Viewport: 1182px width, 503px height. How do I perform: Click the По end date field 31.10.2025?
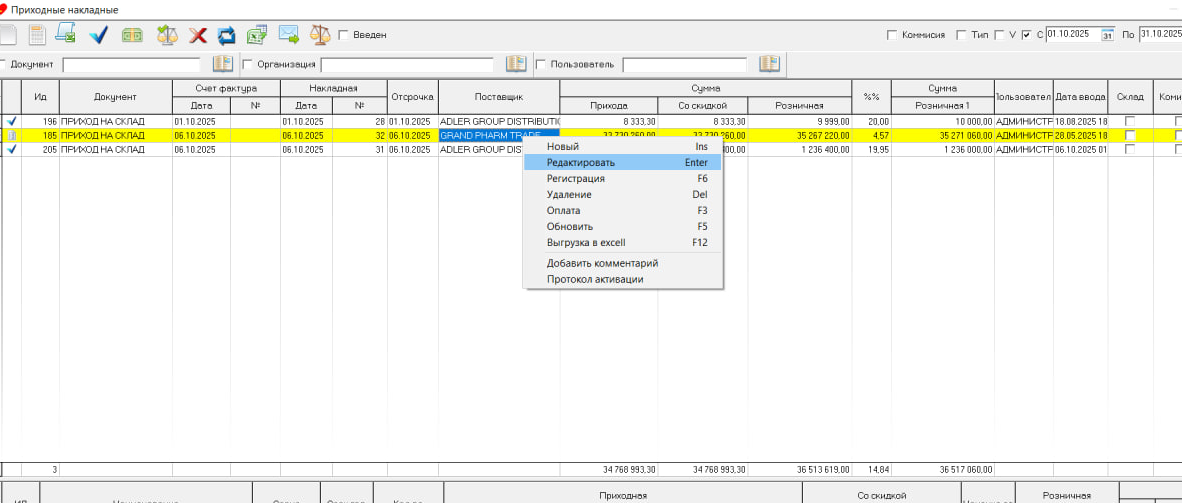pyautogui.click(x=1160, y=35)
